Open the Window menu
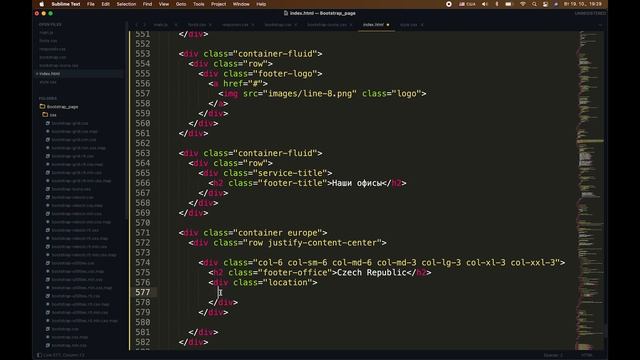Image resolution: width=640 pixels, height=360 pixels. coord(241,4)
